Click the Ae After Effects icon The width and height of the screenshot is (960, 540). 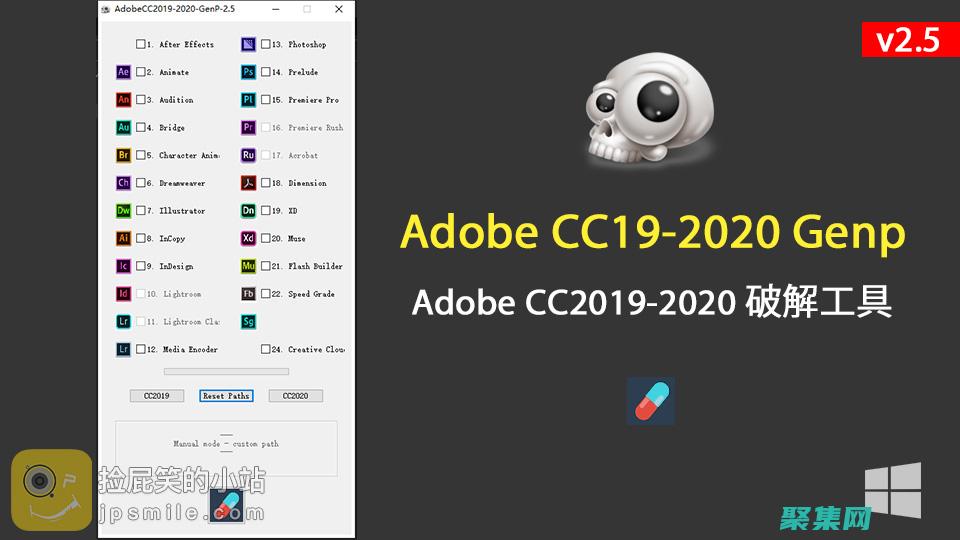[123, 72]
